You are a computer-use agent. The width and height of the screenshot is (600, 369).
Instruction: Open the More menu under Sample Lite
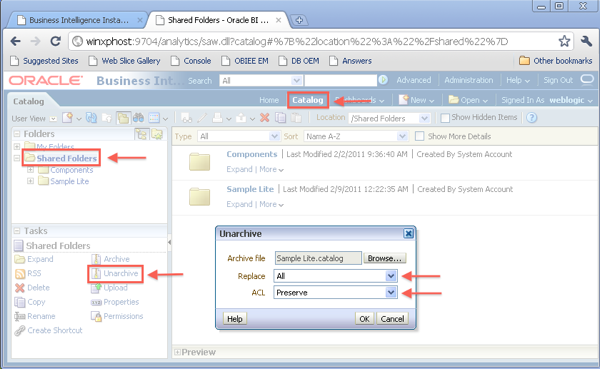pyautogui.click(x=271, y=204)
